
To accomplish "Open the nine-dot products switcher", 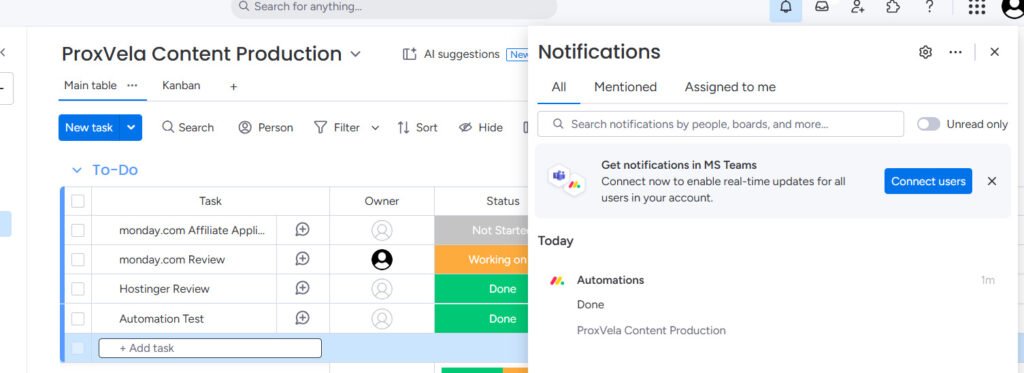I will pyautogui.click(x=977, y=7).
